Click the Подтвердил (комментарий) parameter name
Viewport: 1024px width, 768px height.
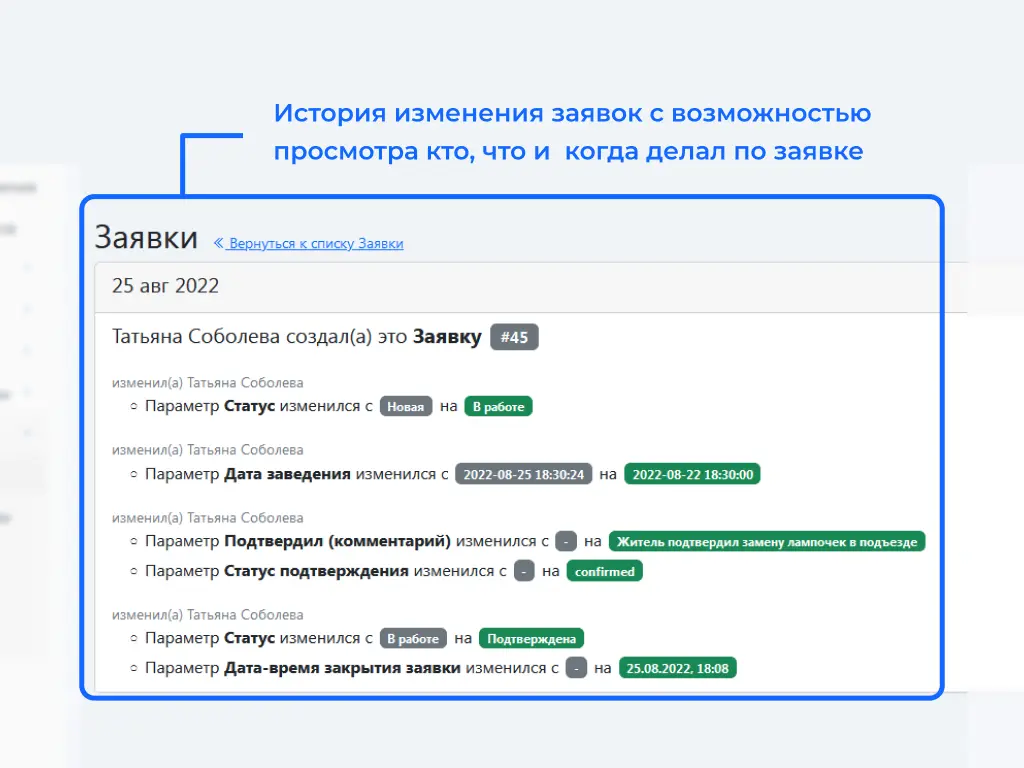337,541
